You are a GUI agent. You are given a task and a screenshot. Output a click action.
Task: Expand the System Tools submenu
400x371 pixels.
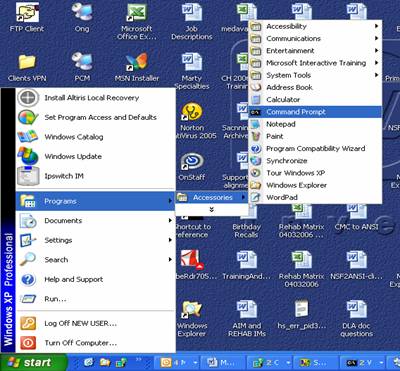315,75
